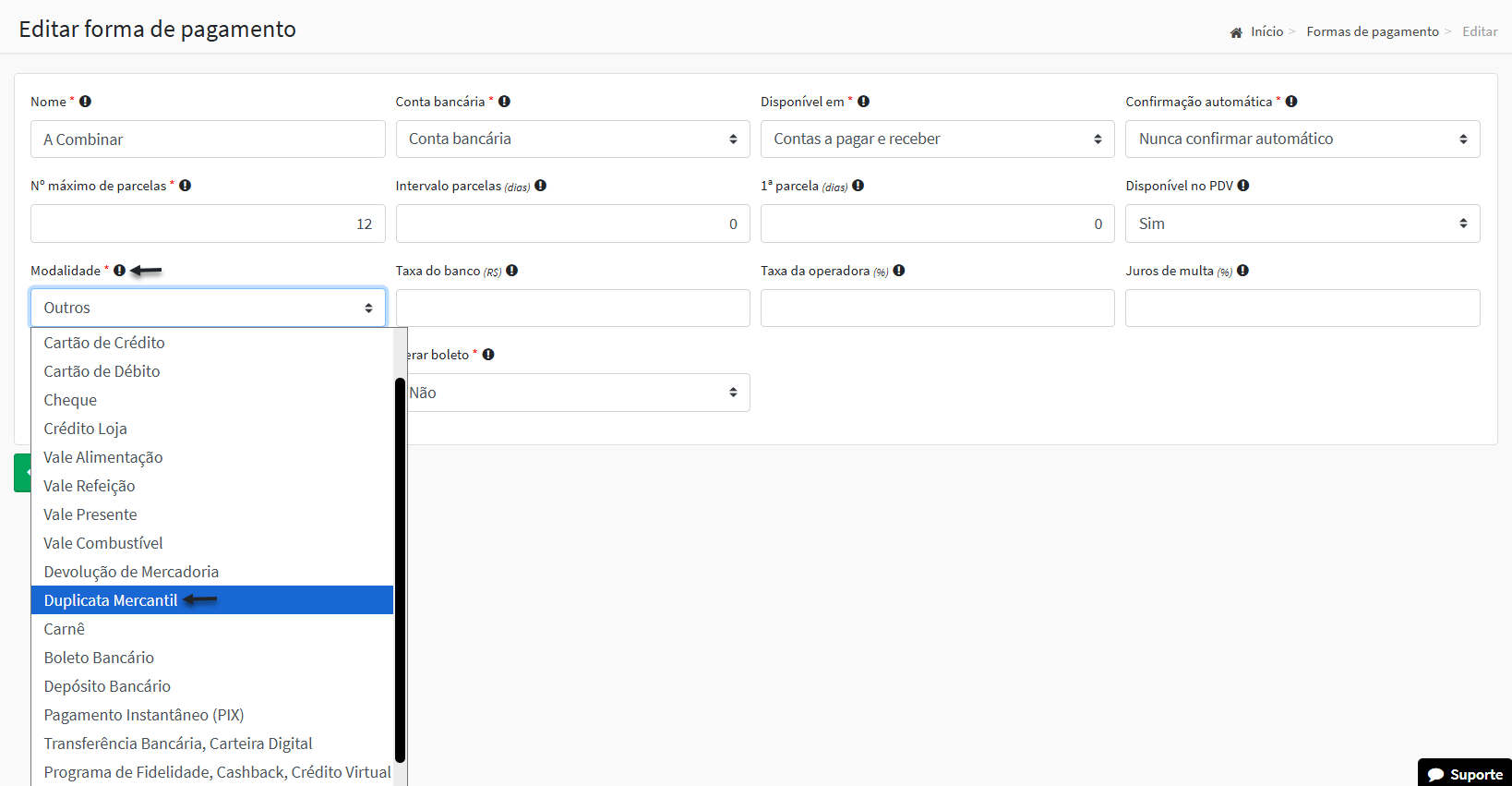The image size is (1512, 786).
Task: Click the Juros de multa input field
Action: tap(1302, 308)
